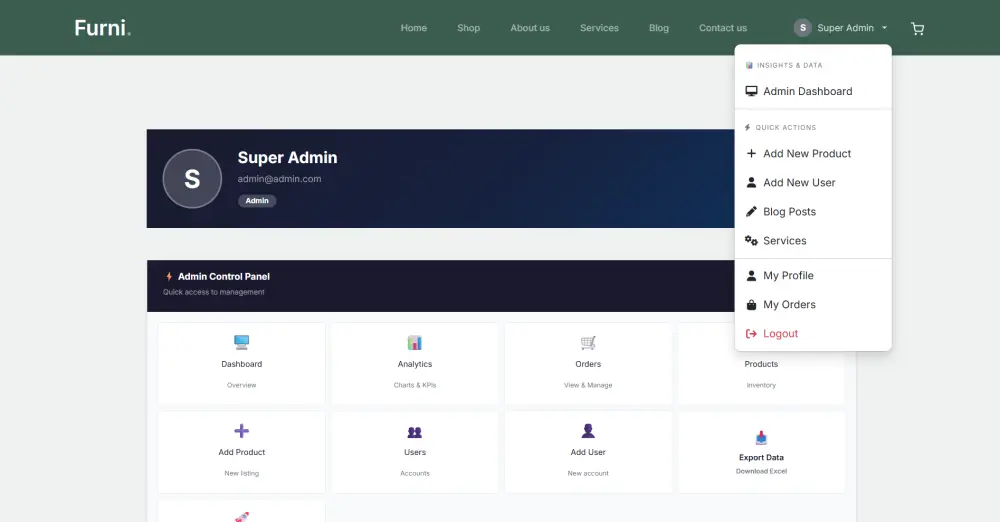1000x522 pixels.
Task: Open the Users Accounts card
Action: tap(415, 452)
